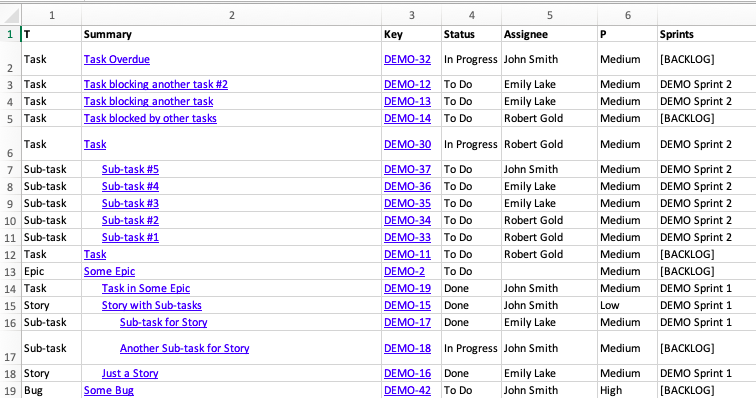Open Another Sub-task for Story link

185,348
